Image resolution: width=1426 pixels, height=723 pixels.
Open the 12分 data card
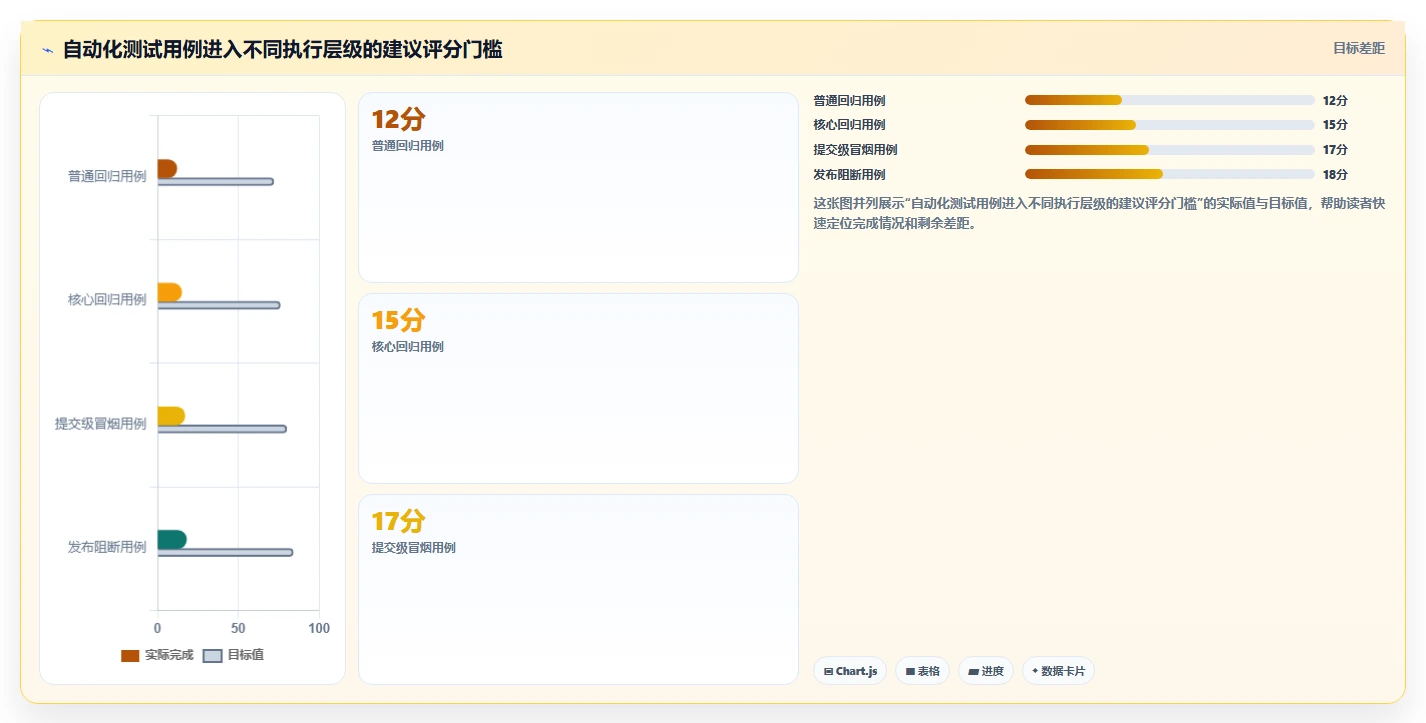578,188
